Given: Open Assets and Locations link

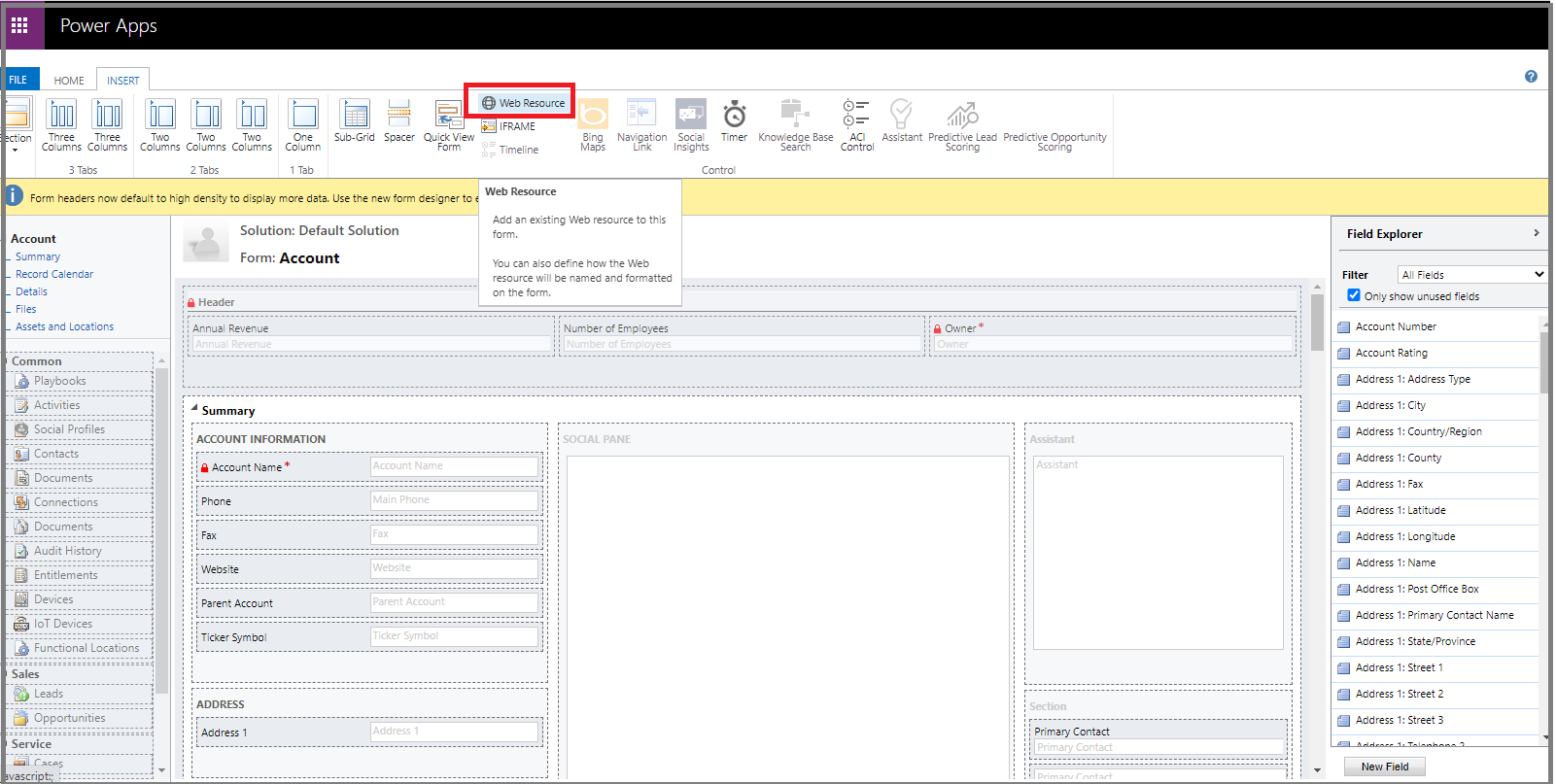Looking at the screenshot, I should pos(64,326).
